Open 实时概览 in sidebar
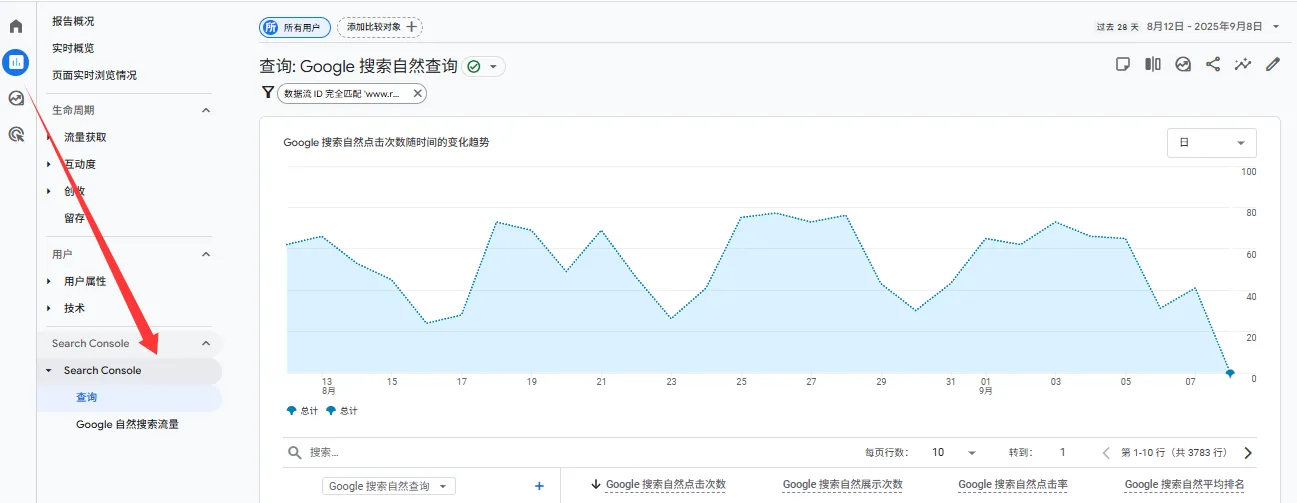 [73, 48]
